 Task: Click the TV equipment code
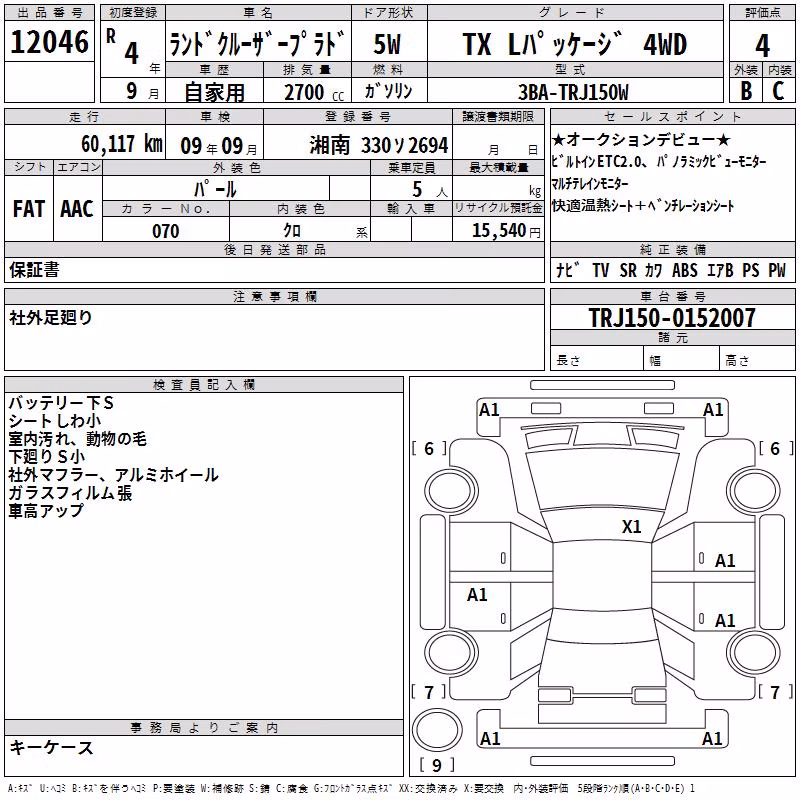tap(601, 270)
